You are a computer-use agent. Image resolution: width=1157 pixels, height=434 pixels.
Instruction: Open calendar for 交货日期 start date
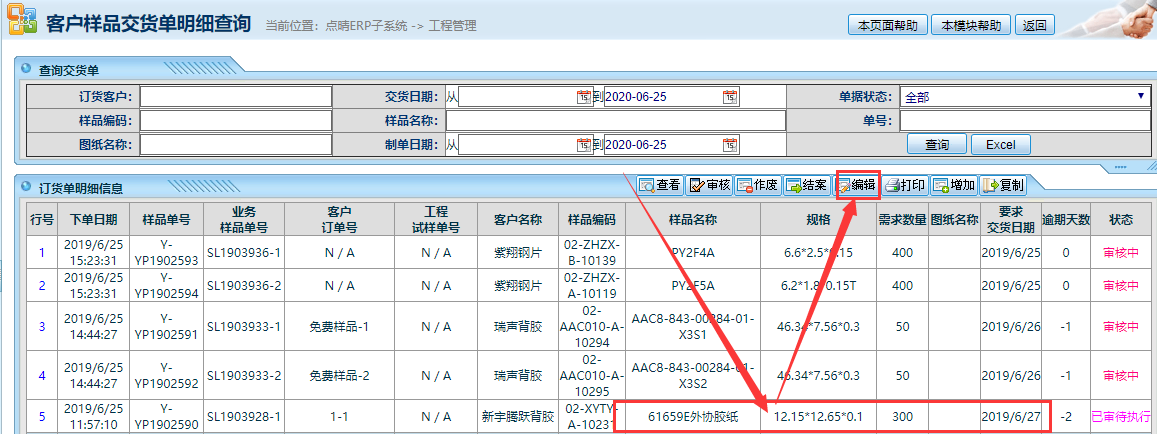[x=584, y=97]
